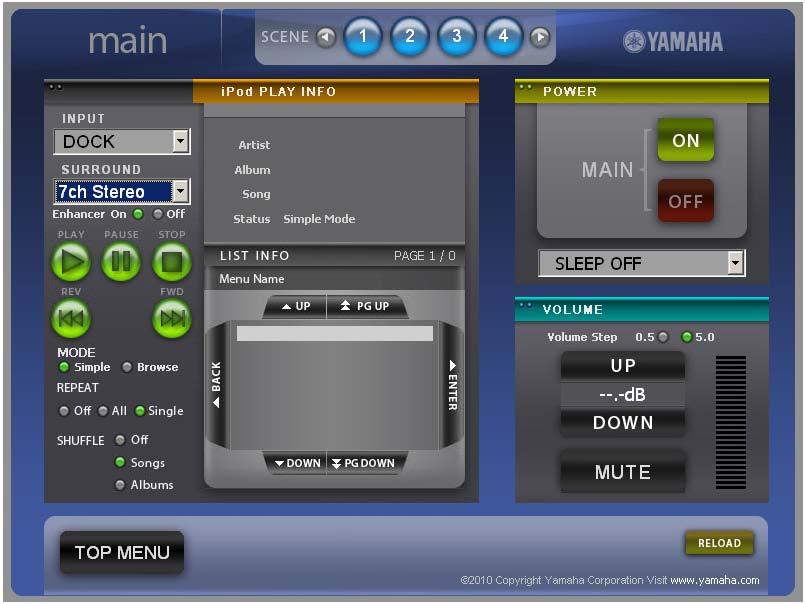Image resolution: width=805 pixels, height=604 pixels.
Task: Select Scene 1
Action: (x=363, y=36)
